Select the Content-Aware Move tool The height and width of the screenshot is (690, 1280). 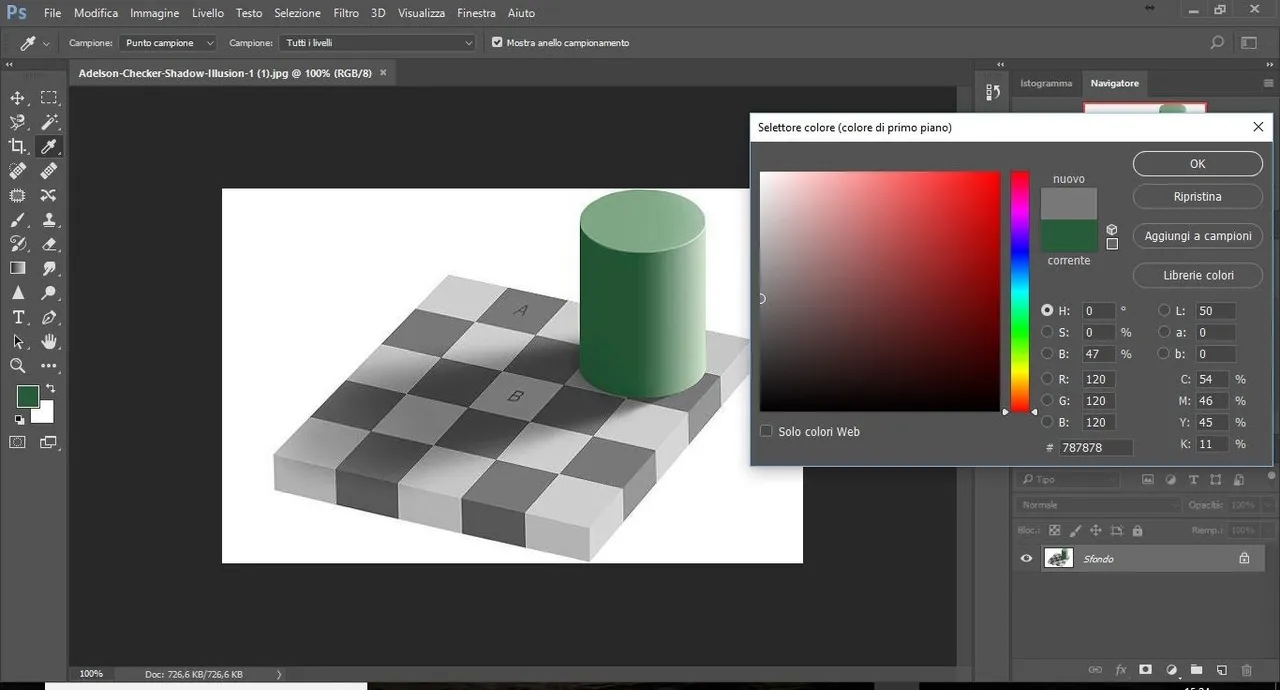point(49,195)
